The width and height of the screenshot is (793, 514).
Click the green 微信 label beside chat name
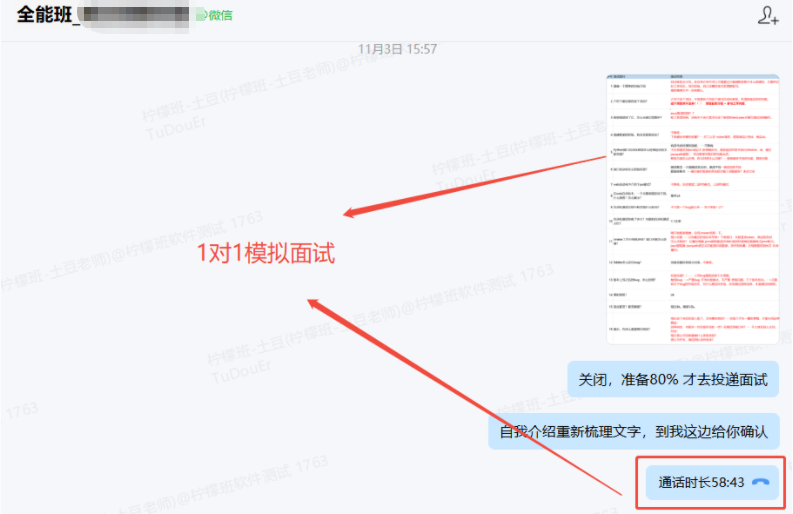tap(219, 15)
